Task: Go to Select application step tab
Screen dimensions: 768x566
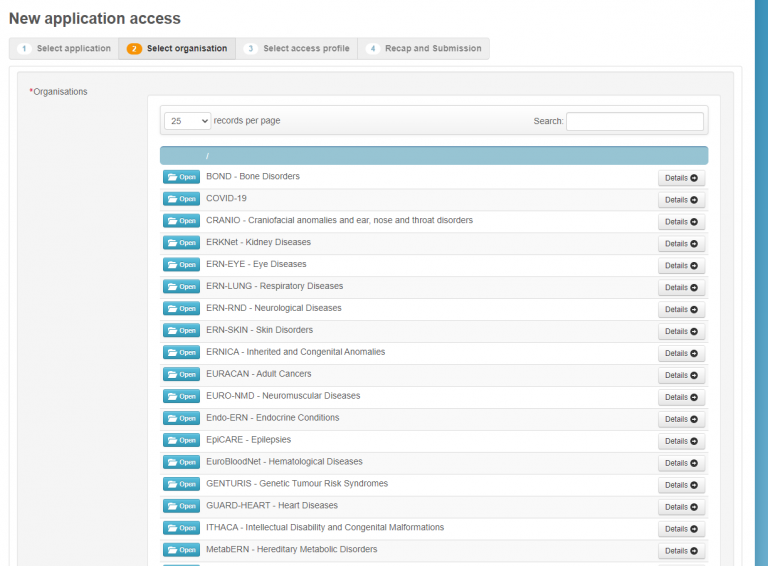Action: pos(64,48)
